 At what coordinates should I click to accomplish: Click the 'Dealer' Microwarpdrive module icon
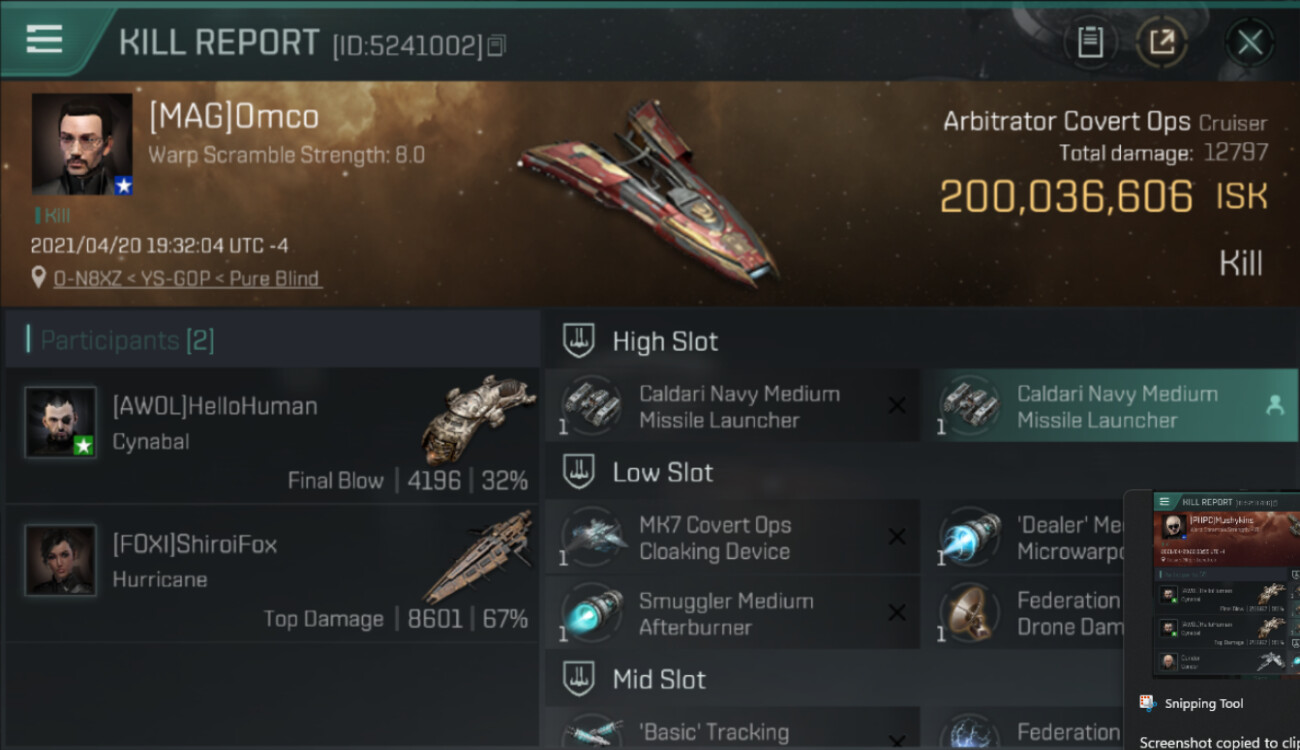[x=971, y=538]
